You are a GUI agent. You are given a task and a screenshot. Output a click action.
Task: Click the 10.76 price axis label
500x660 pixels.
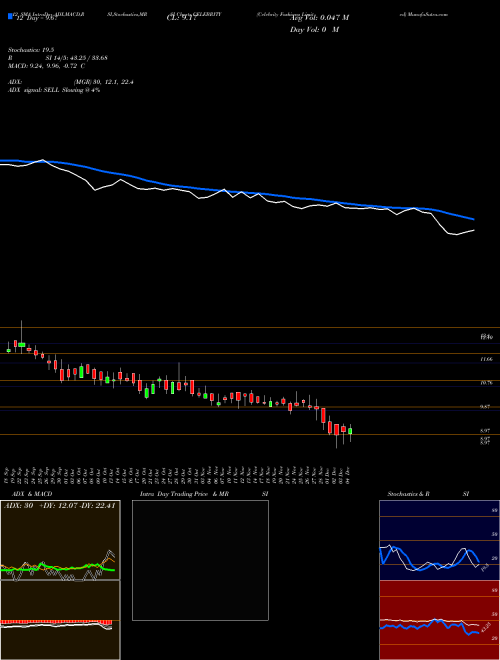[x=486, y=383]
